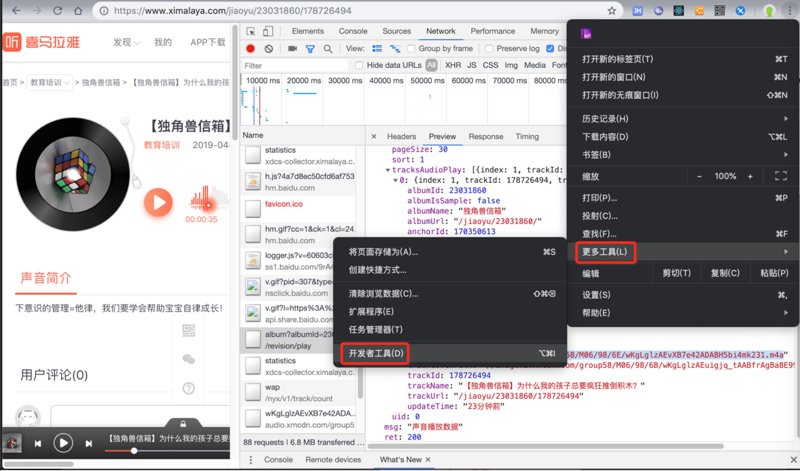Screen dimensions: 800x471
Task: Filter requests by CSS type
Action: (490, 65)
